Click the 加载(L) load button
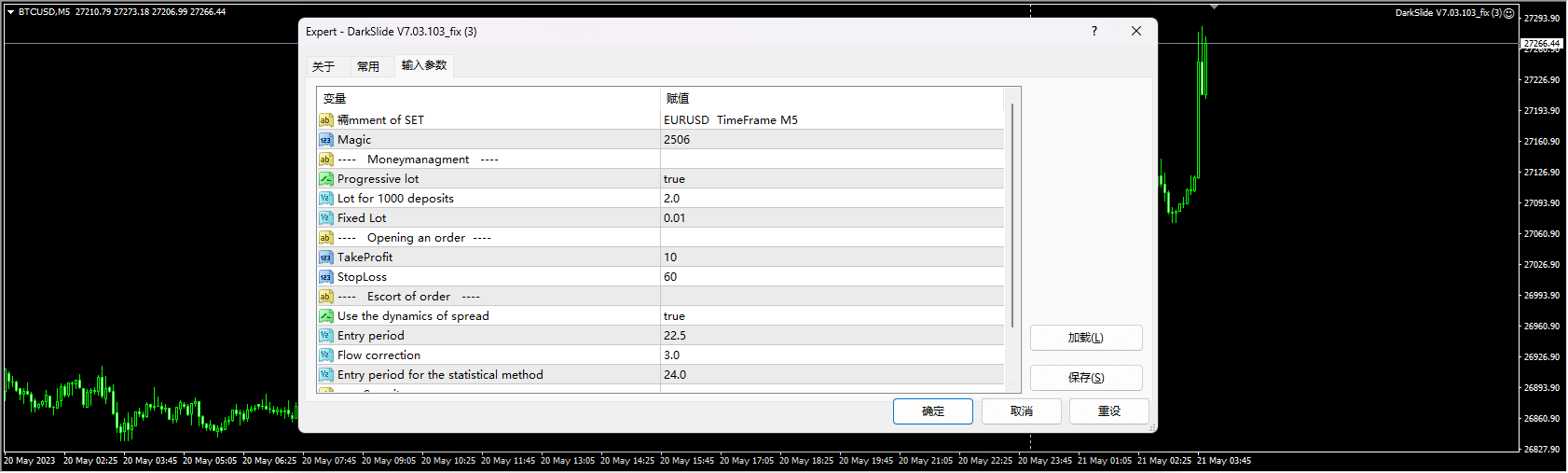 tap(1086, 338)
